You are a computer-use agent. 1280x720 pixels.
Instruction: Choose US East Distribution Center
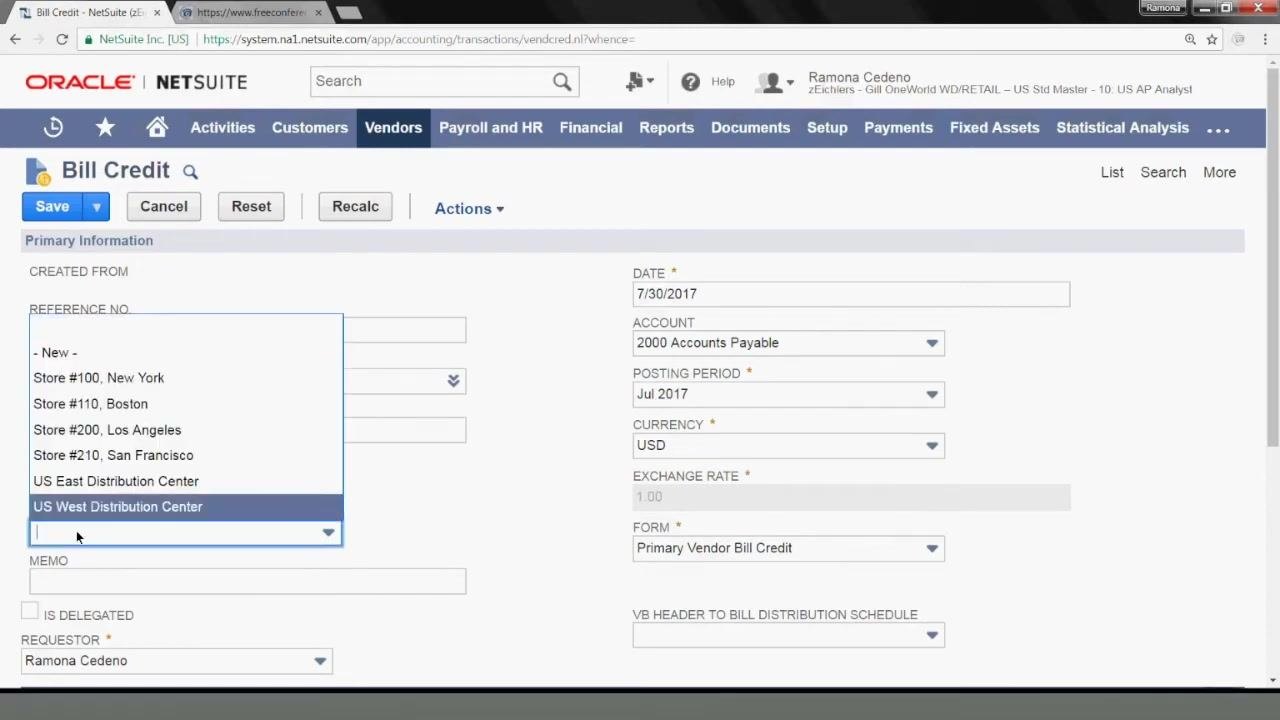point(186,481)
